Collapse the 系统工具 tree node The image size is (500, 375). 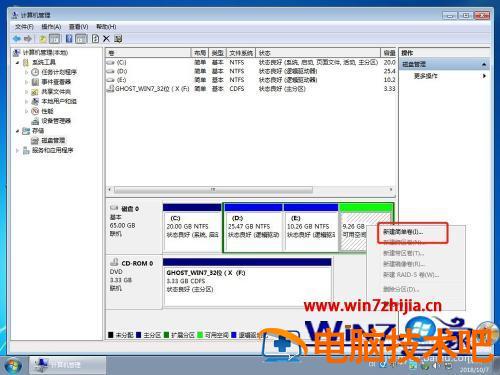[17, 62]
